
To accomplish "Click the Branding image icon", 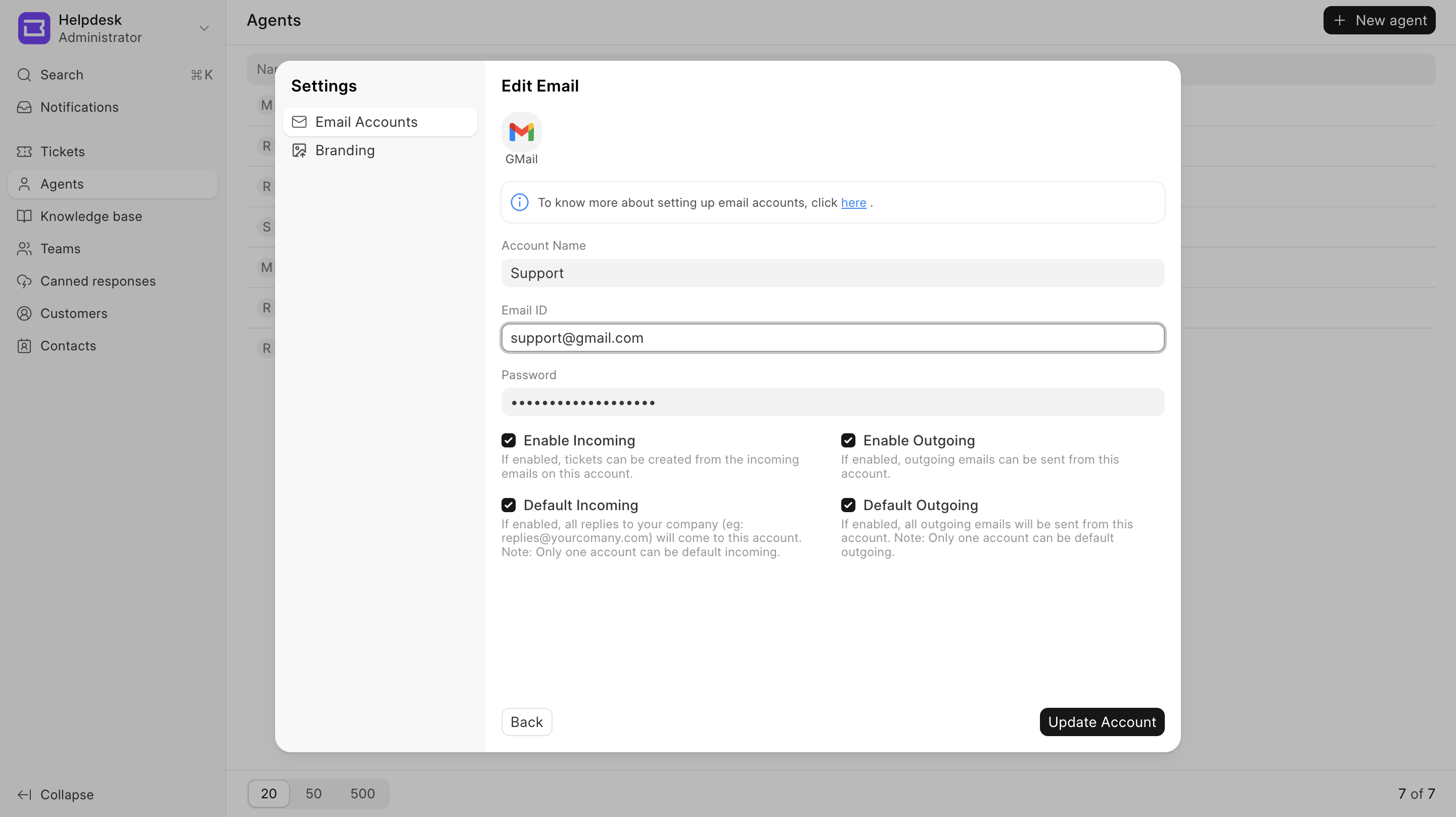I will pyautogui.click(x=299, y=150).
